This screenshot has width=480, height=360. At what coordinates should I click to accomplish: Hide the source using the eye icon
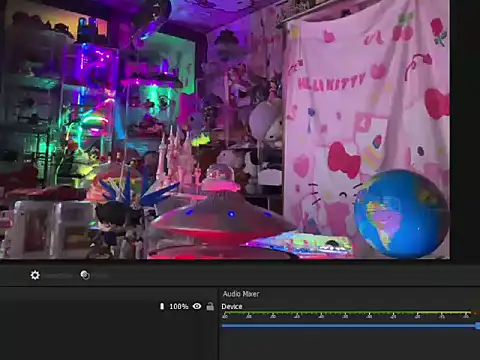coord(197,306)
